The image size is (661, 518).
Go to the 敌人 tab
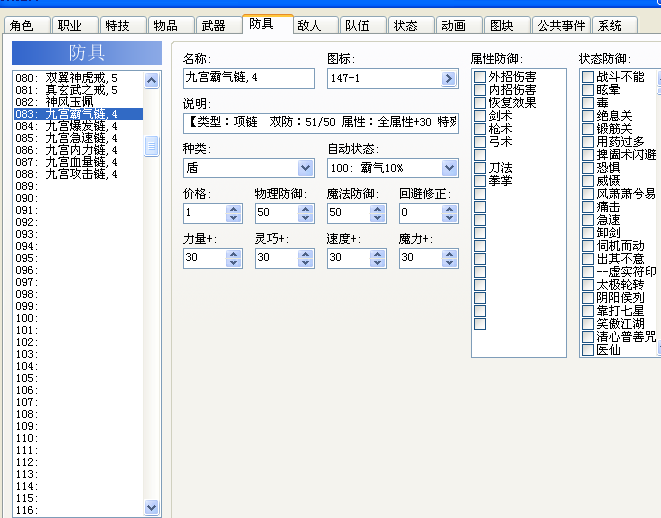pyautogui.click(x=315, y=25)
